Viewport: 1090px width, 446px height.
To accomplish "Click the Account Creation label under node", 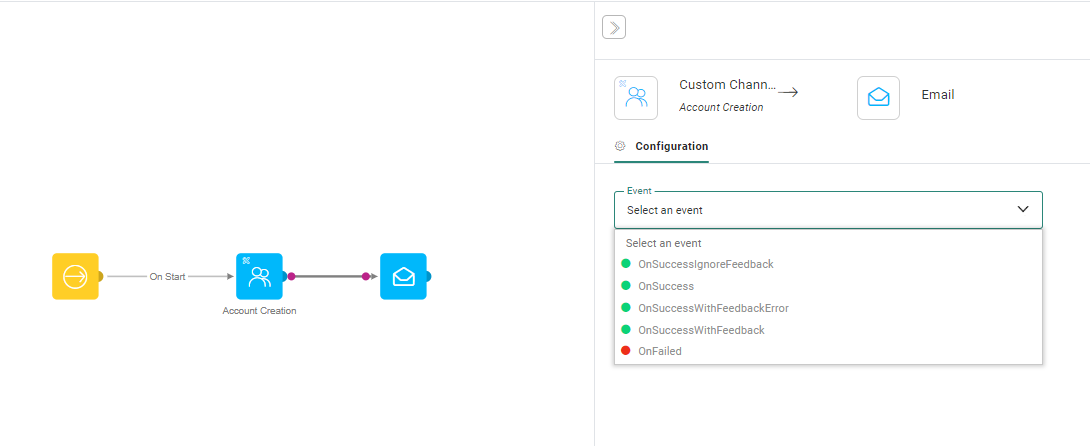I will 259,311.
